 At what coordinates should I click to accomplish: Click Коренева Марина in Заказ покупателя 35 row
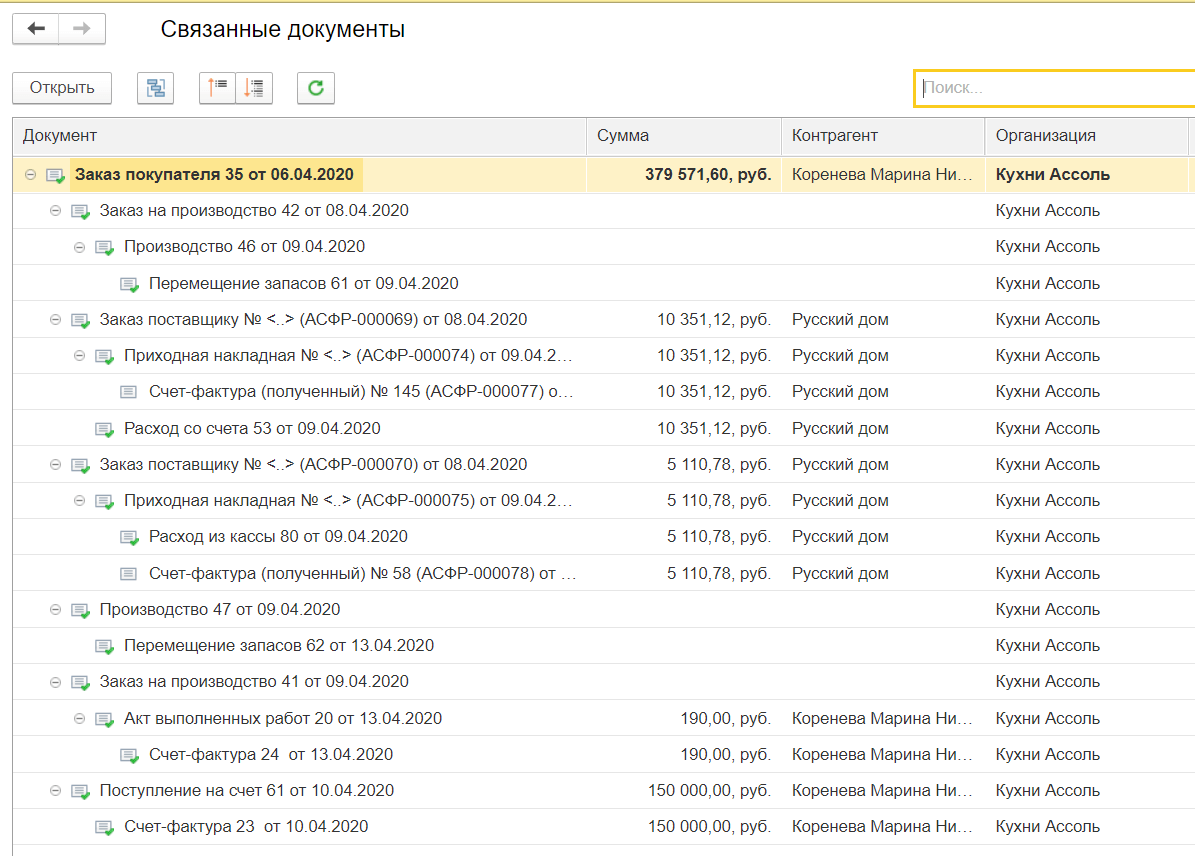tap(882, 175)
